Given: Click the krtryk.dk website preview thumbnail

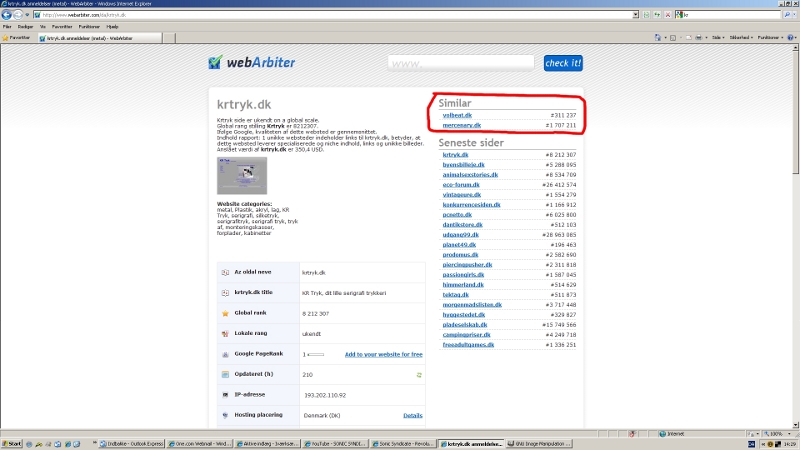Looking at the screenshot, I should click(242, 176).
